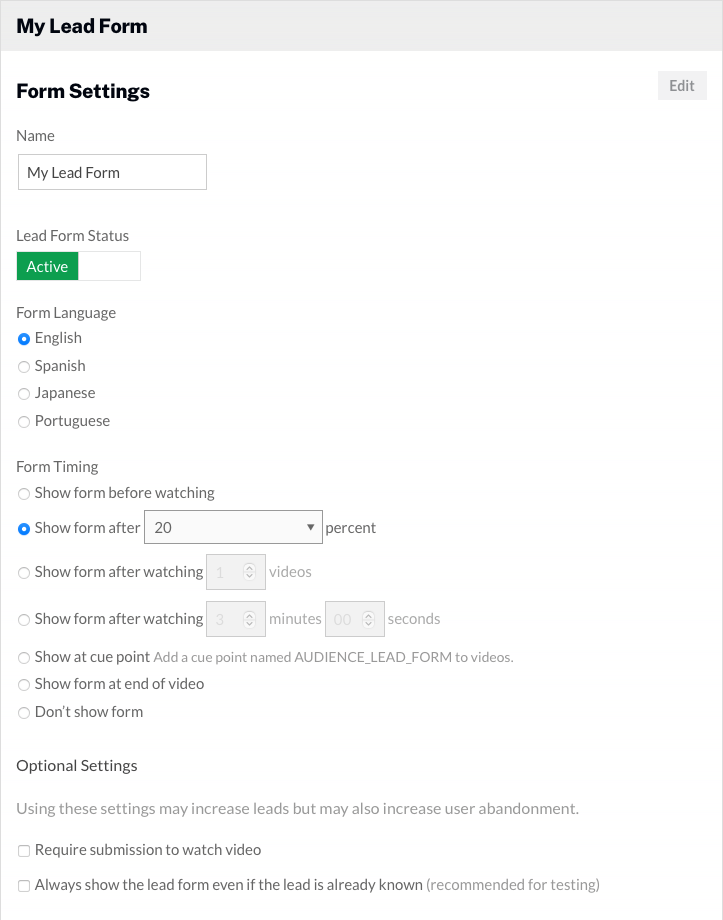Image resolution: width=723 pixels, height=920 pixels.
Task: Select Show form after watching videos
Action: (23, 573)
